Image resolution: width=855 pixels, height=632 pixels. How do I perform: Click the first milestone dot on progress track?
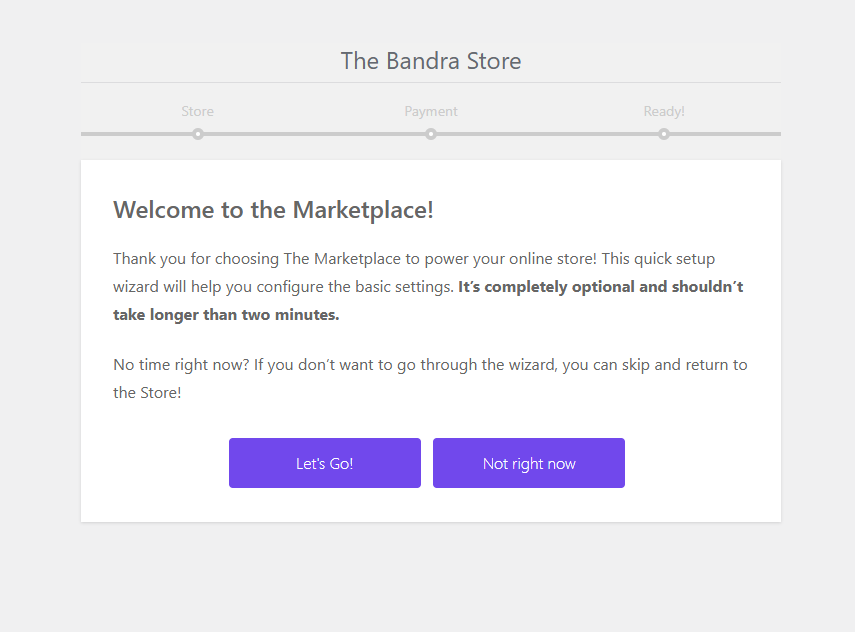(x=198, y=133)
